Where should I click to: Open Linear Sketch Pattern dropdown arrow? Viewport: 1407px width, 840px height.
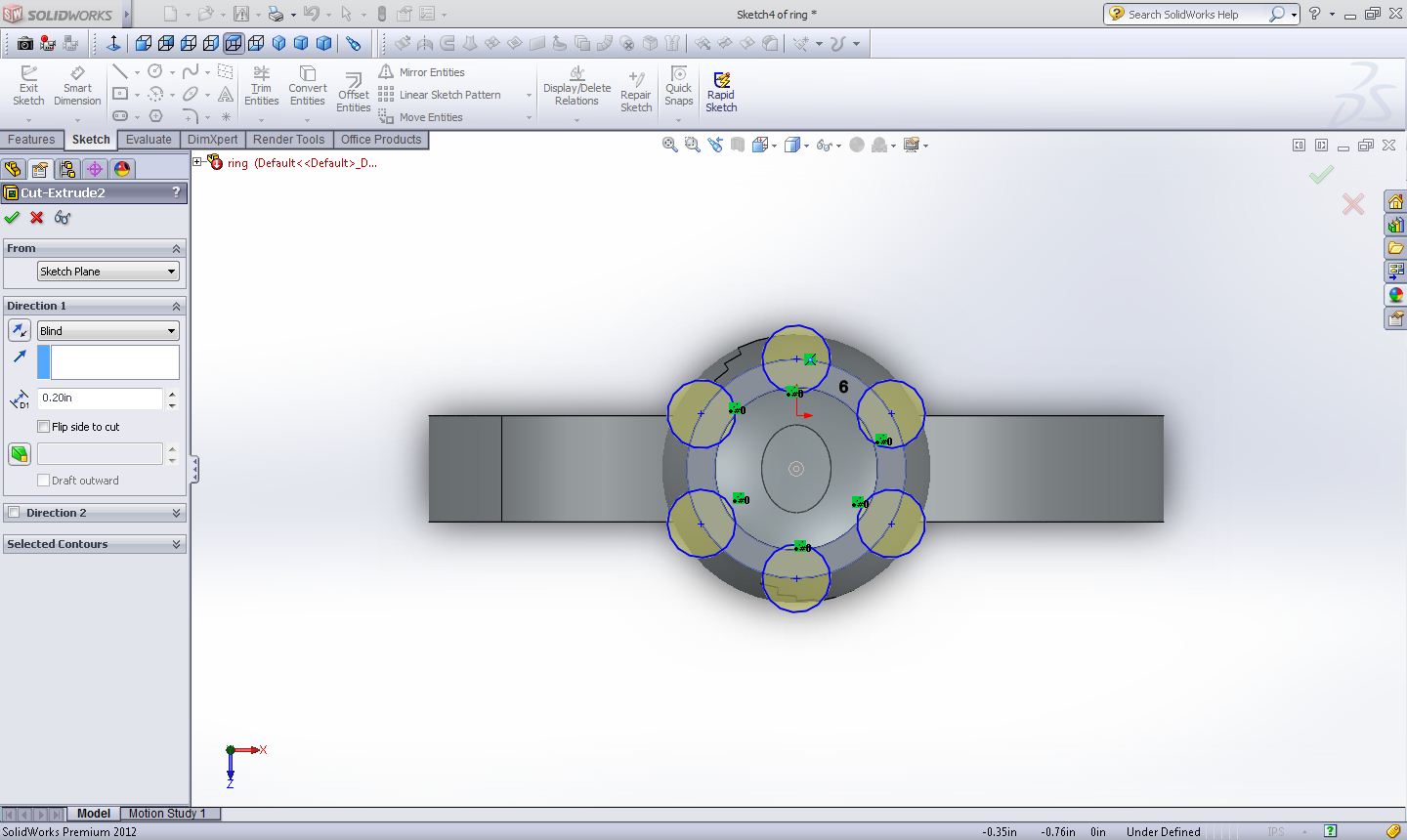[x=529, y=95]
